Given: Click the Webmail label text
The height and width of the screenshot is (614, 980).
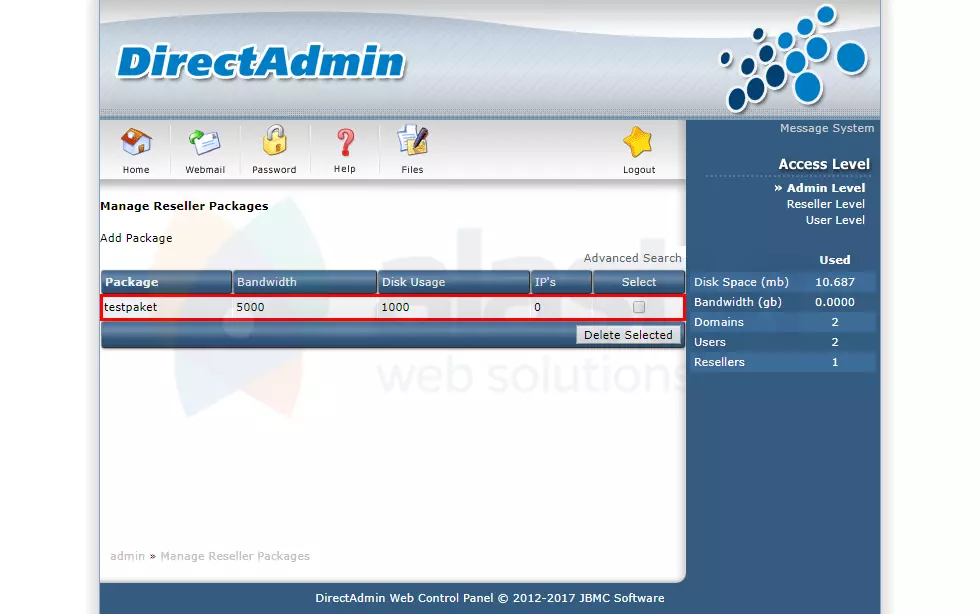Looking at the screenshot, I should tap(205, 169).
